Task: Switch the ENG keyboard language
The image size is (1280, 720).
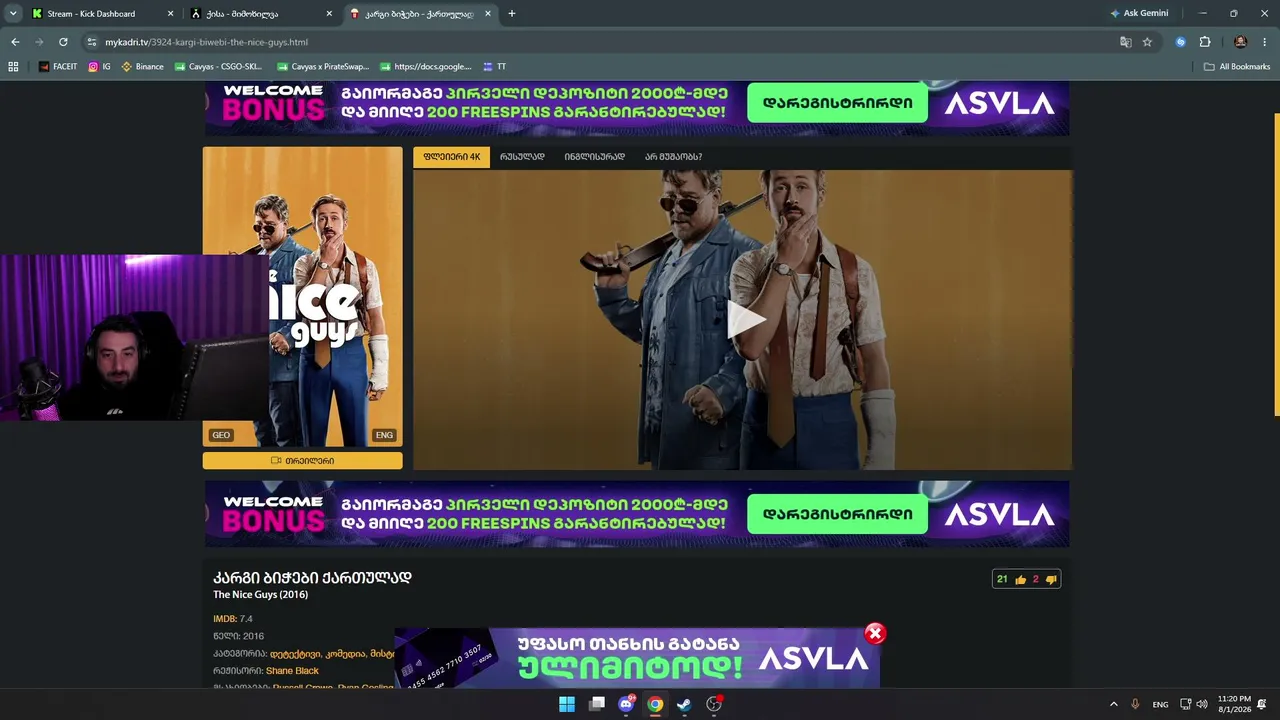Action: point(1160,704)
